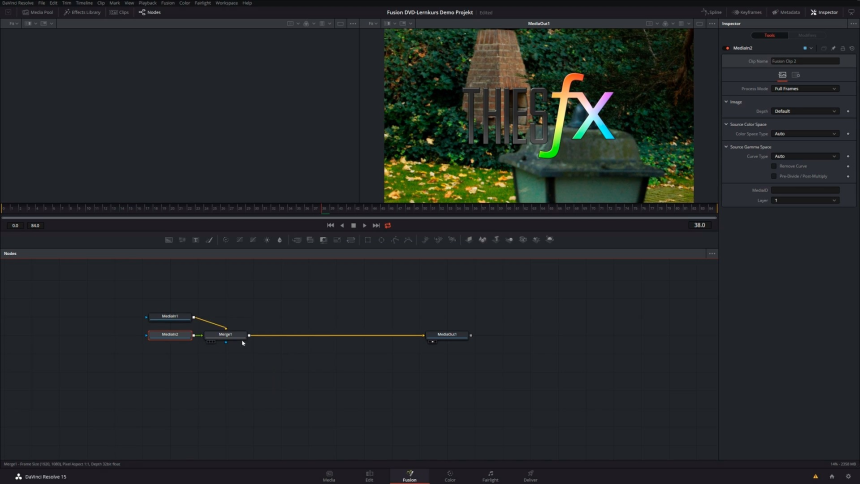Toggle keyframe dot for Pre-Divide / Post-Multiply

click(x=848, y=176)
